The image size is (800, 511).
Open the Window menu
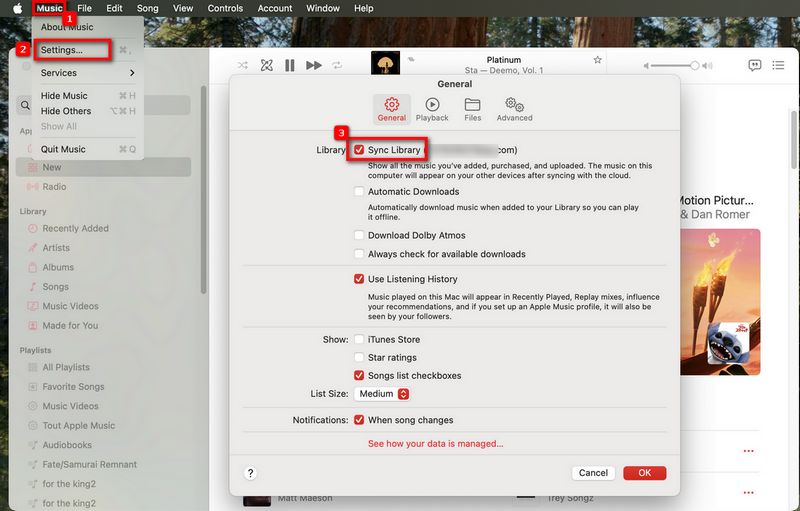point(322,8)
